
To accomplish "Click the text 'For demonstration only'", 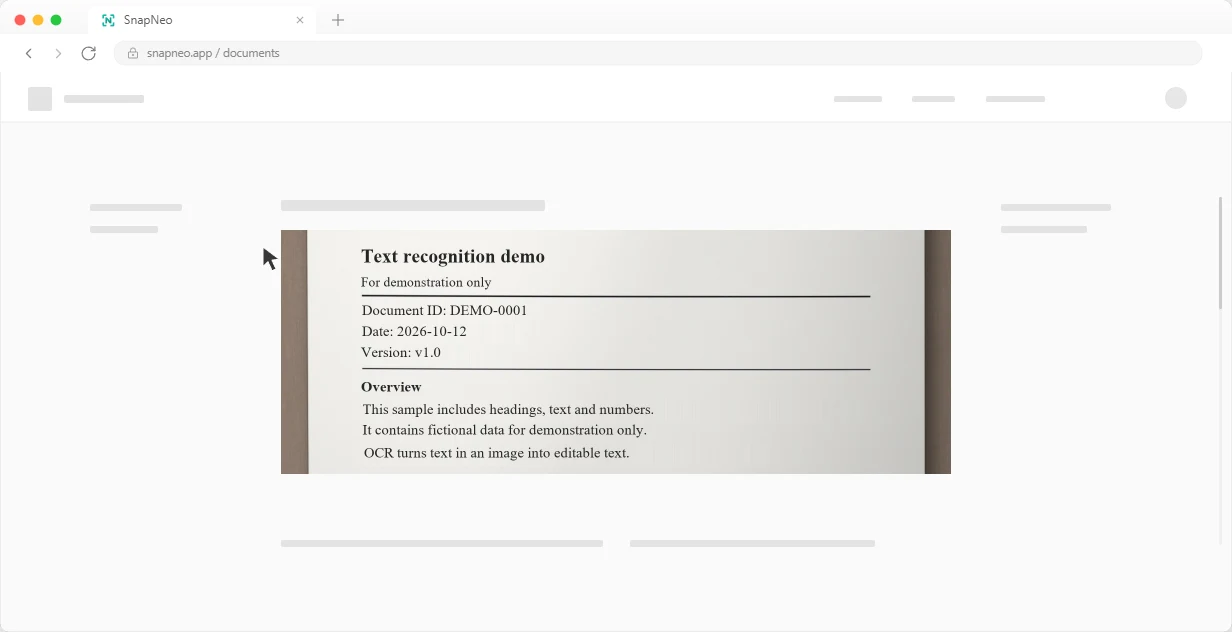I will point(426,282).
